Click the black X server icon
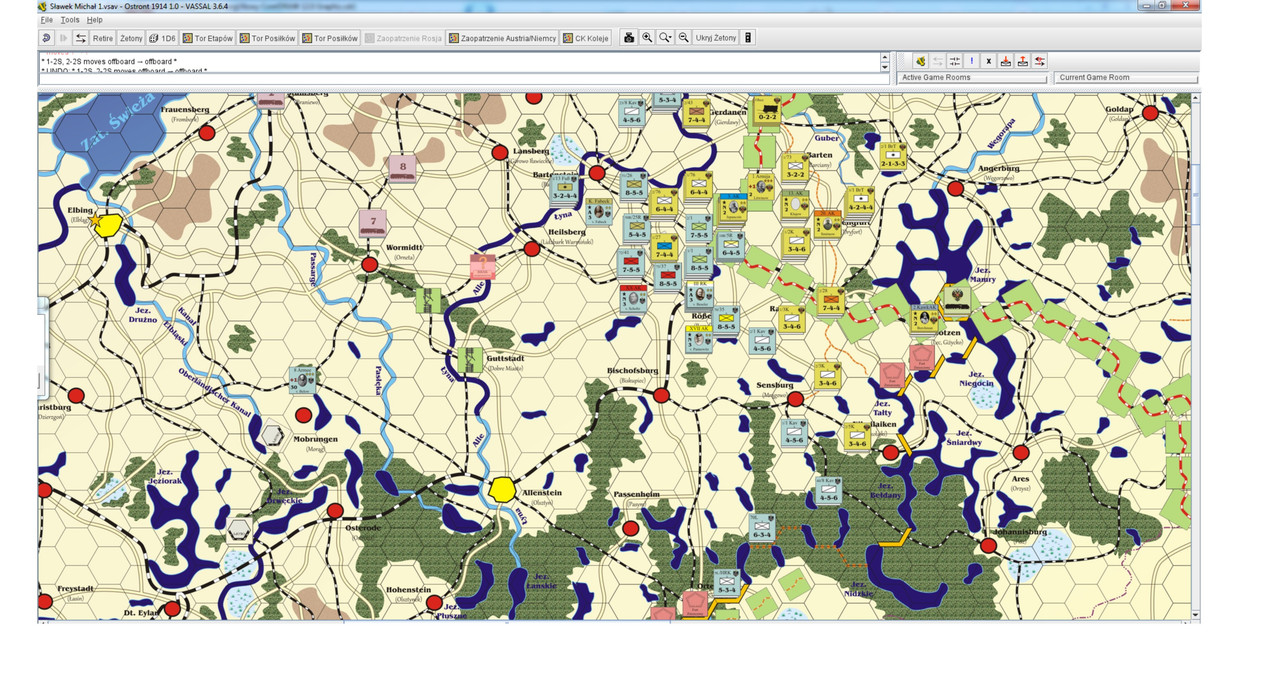This screenshot has height=693, width=1280. coord(989,61)
